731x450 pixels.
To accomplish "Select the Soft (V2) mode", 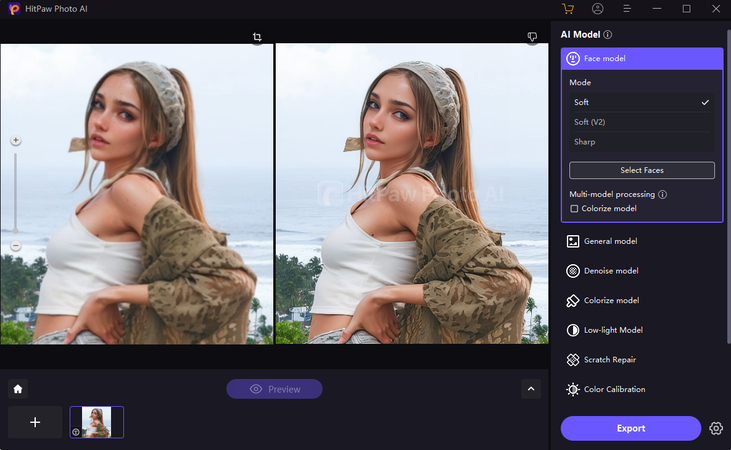I will (x=641, y=122).
